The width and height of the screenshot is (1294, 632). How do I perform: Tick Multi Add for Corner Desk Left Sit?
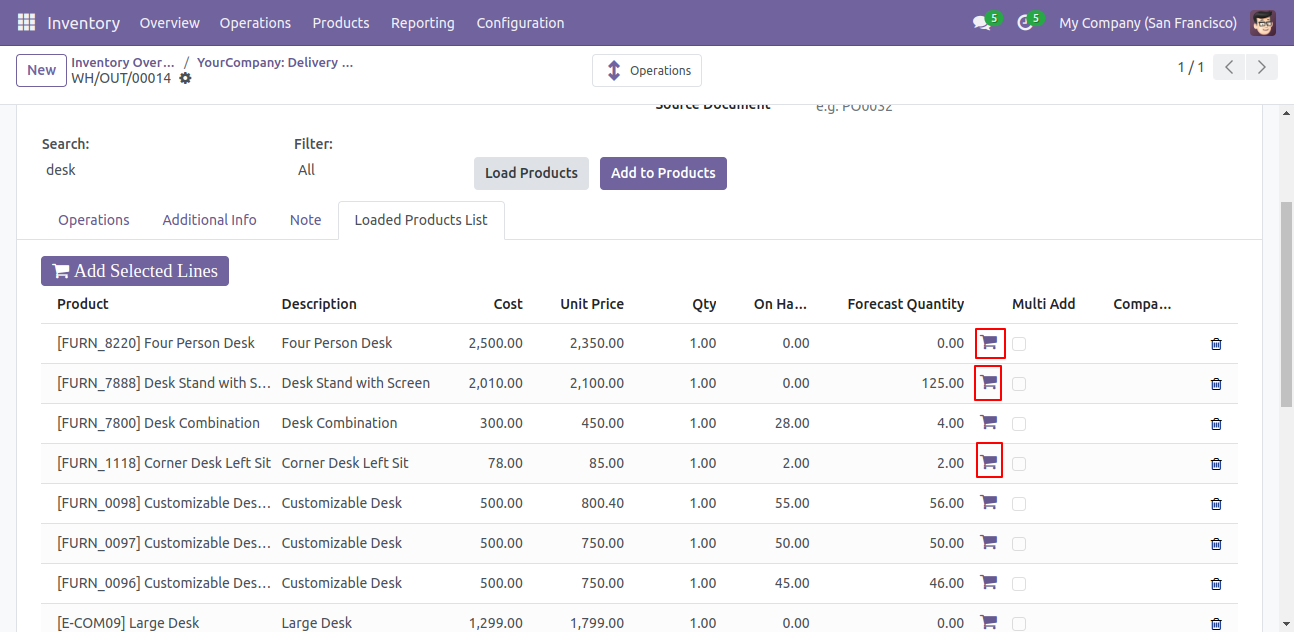coord(1019,464)
